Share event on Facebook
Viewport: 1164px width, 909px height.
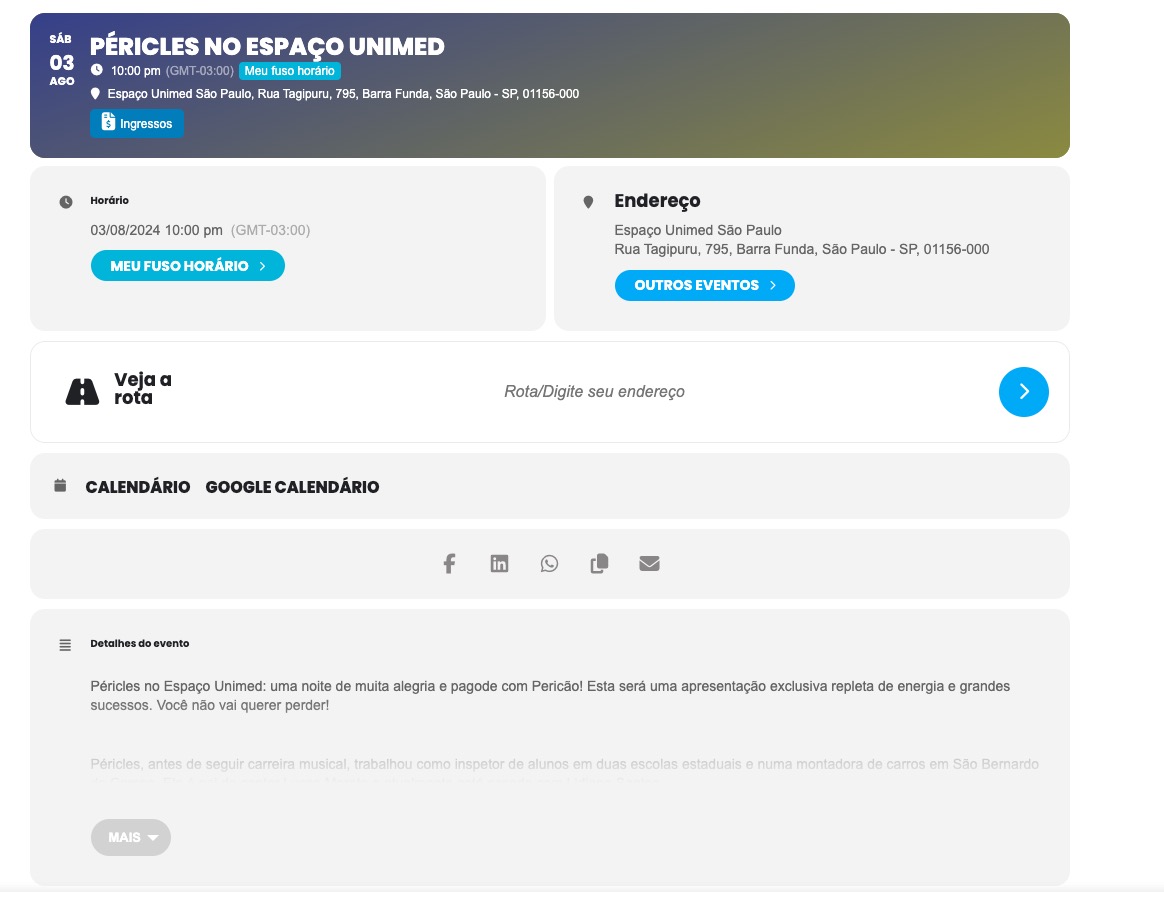[449, 564]
